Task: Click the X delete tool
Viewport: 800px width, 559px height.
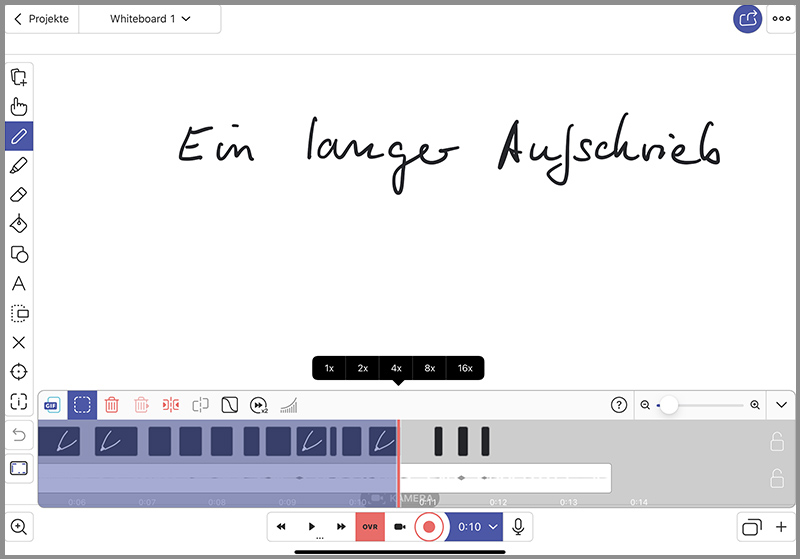Action: point(19,342)
